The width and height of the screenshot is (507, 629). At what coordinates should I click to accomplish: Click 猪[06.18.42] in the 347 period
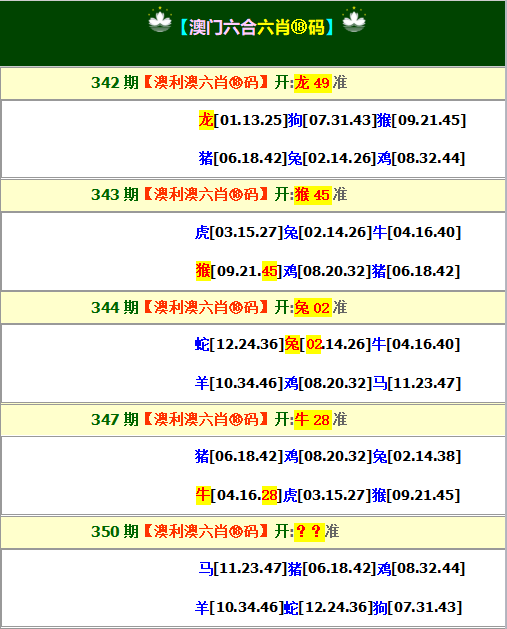coord(239,456)
